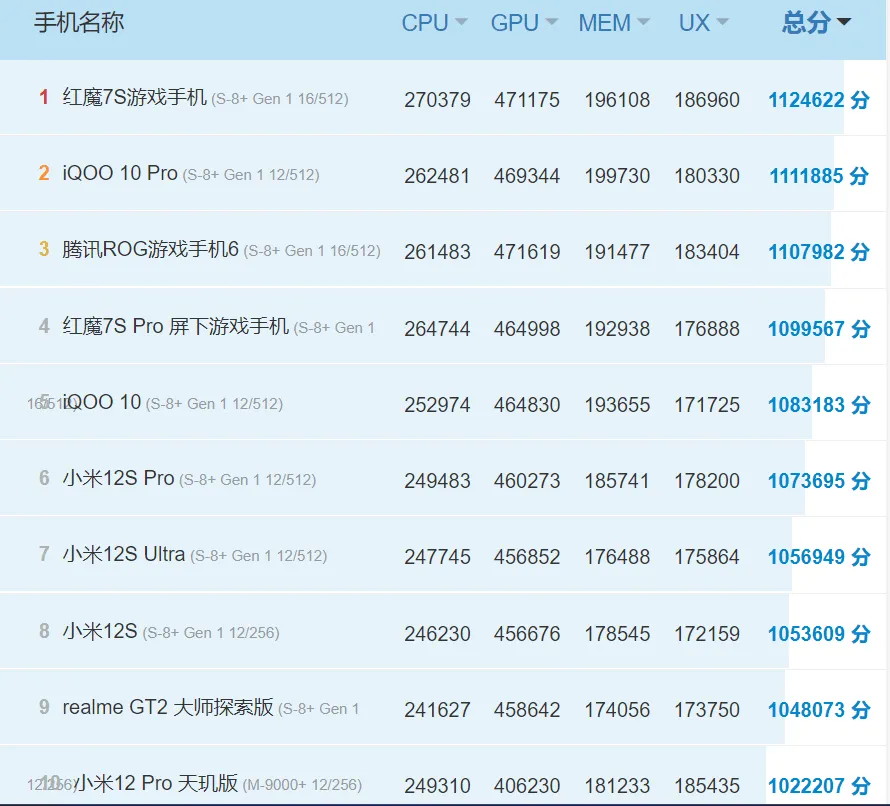Click CPU score 270379

coord(437,100)
